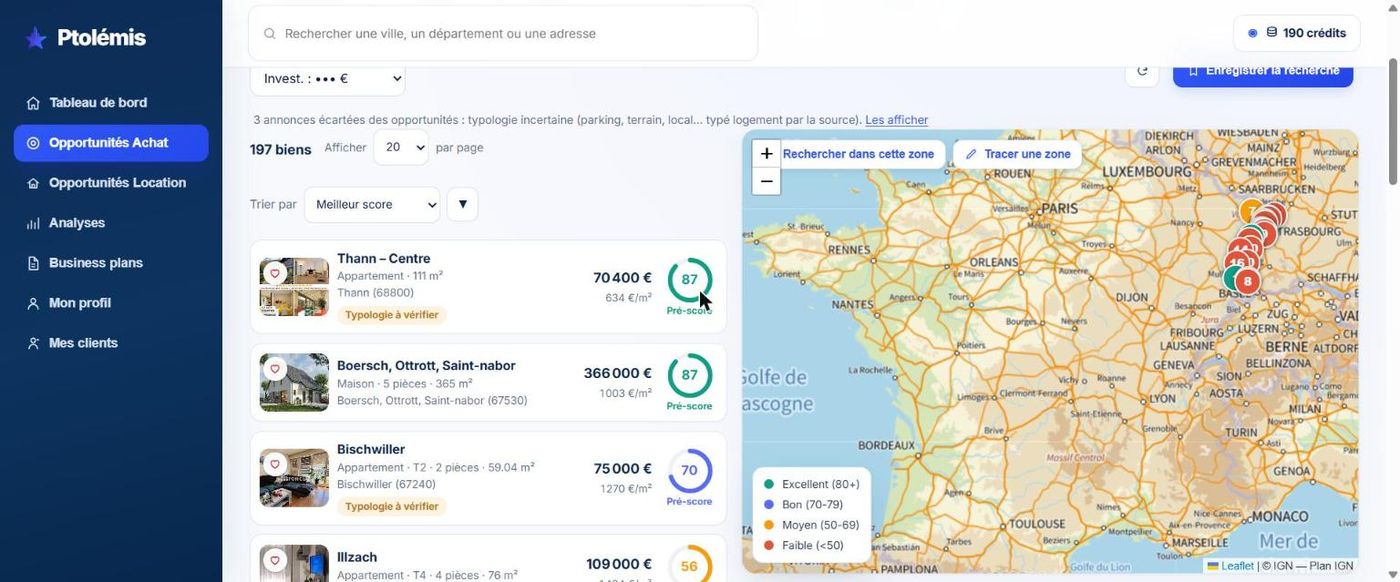Click Boersch listing's 87 pre-score ring
This screenshot has height=582, width=1400.
pos(690,375)
